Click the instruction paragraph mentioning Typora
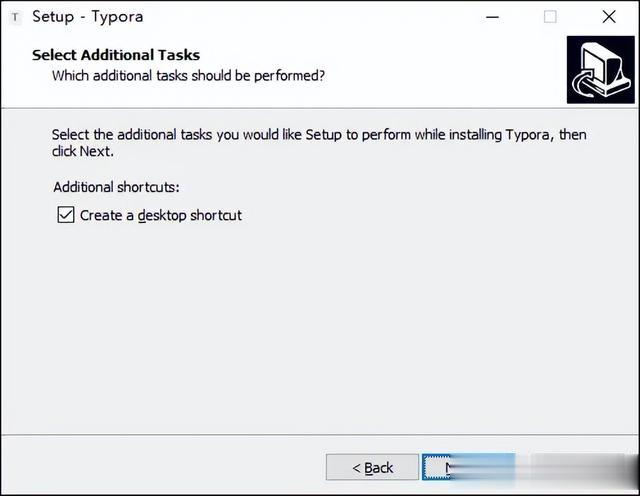The image size is (640, 496). pyautogui.click(x=319, y=143)
